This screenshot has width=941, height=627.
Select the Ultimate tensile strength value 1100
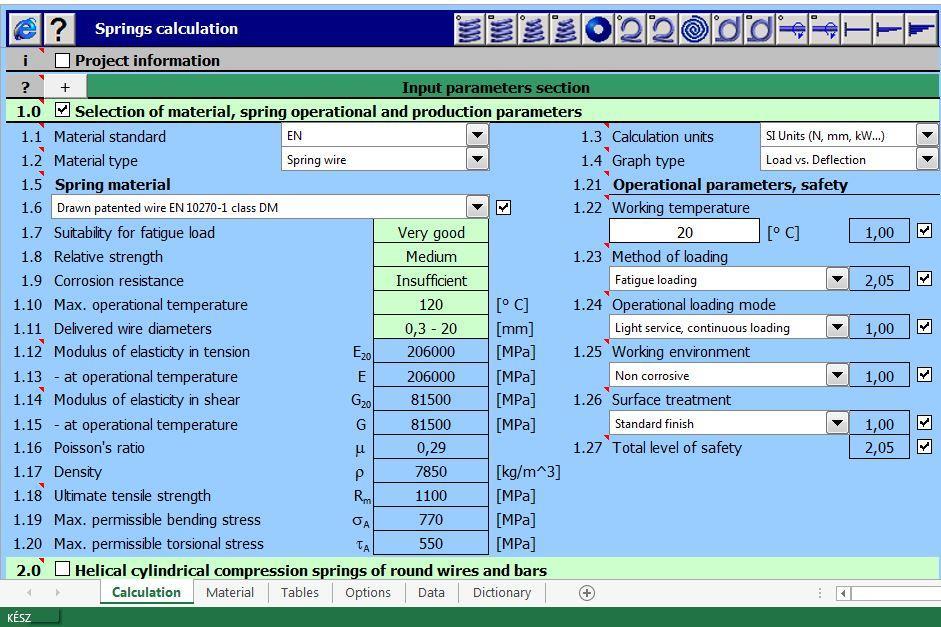[x=431, y=496]
